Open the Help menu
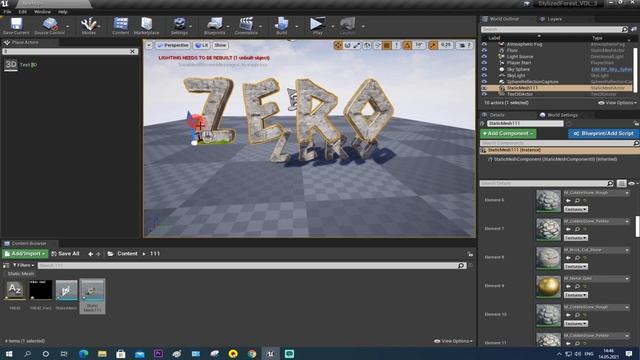This screenshot has height=360, width=640. pos(62,12)
